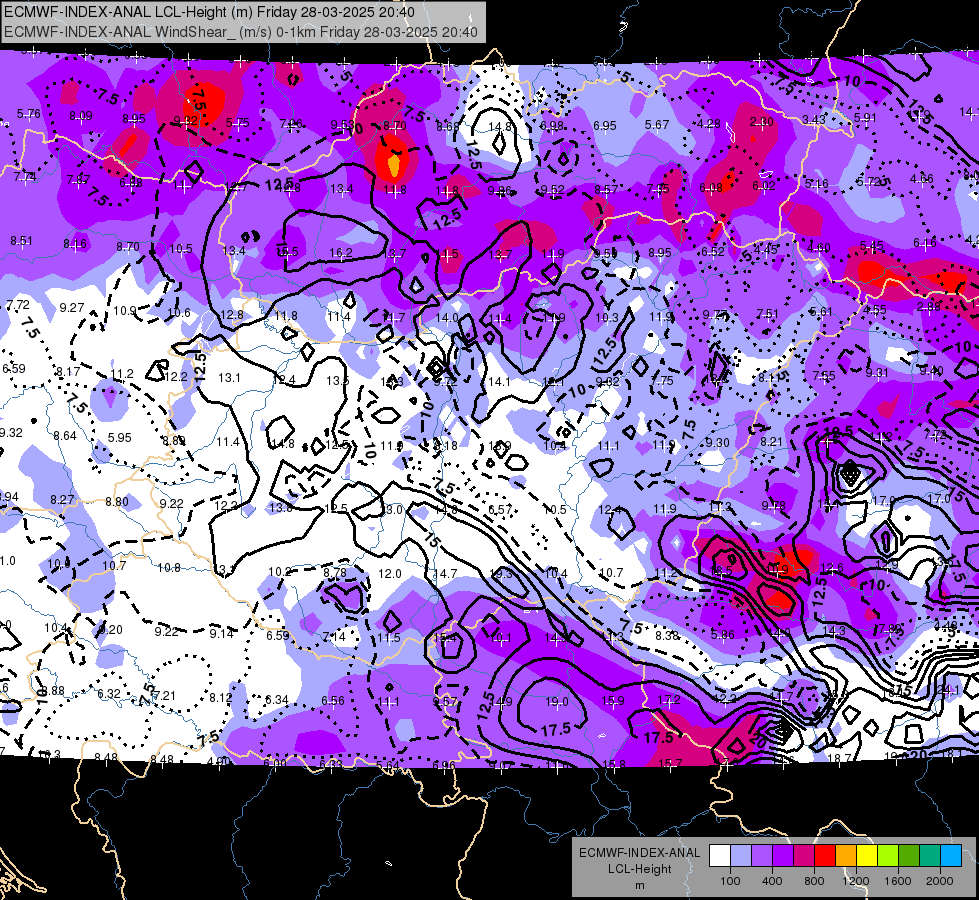Image resolution: width=979 pixels, height=900 pixels.
Task: Click the grid value 16.2
Action: pyautogui.click(x=341, y=253)
